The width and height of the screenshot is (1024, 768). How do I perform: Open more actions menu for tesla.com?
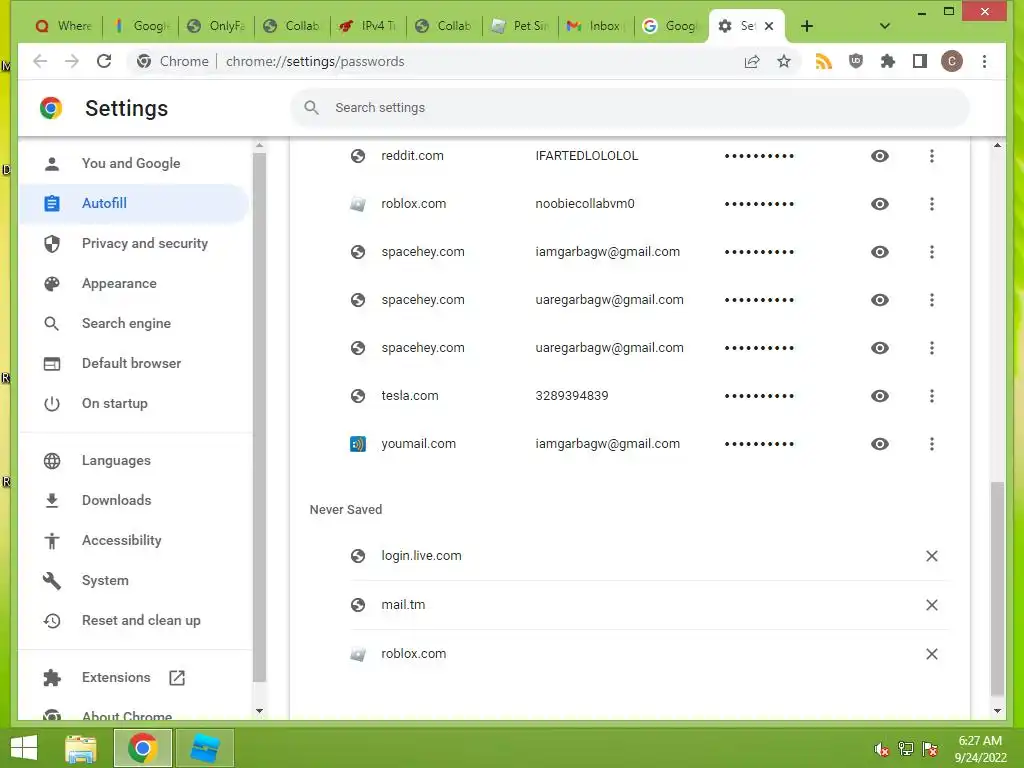[x=932, y=396]
